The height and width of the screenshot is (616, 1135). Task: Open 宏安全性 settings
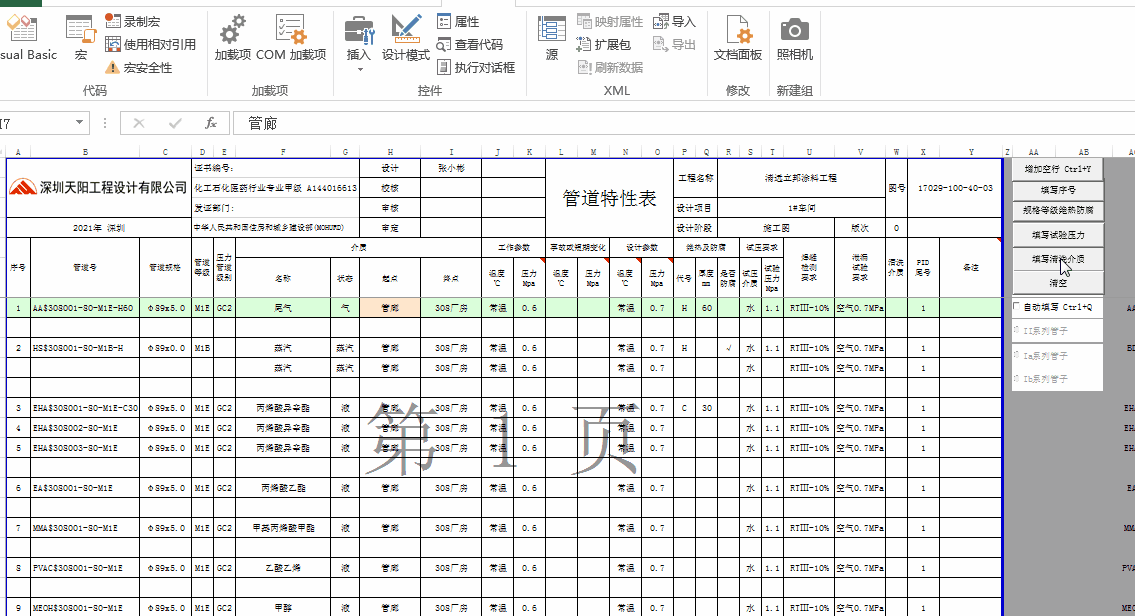[139, 67]
